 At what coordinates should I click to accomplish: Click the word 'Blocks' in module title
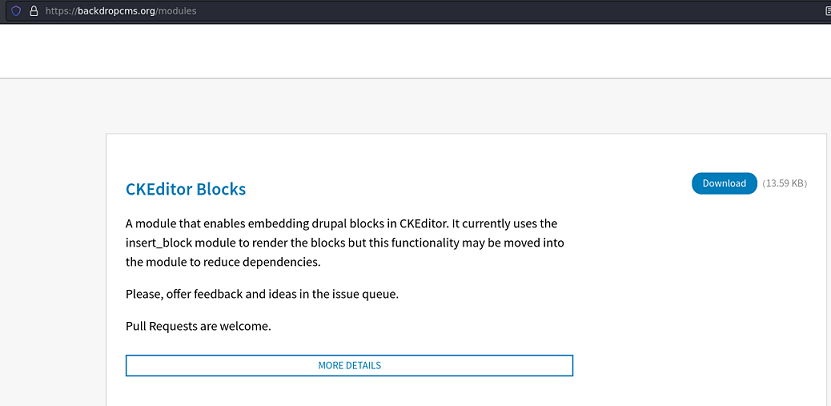click(221, 189)
